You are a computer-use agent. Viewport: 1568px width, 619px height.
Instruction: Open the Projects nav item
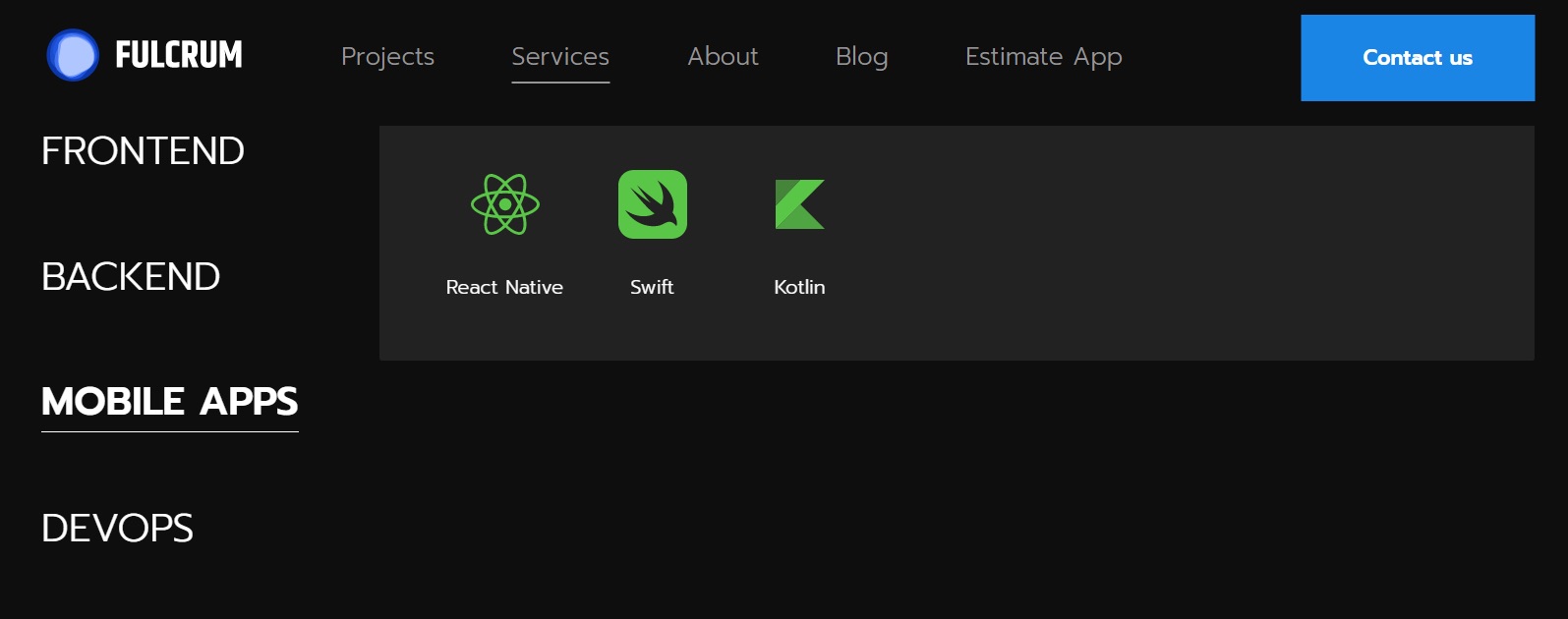click(387, 57)
